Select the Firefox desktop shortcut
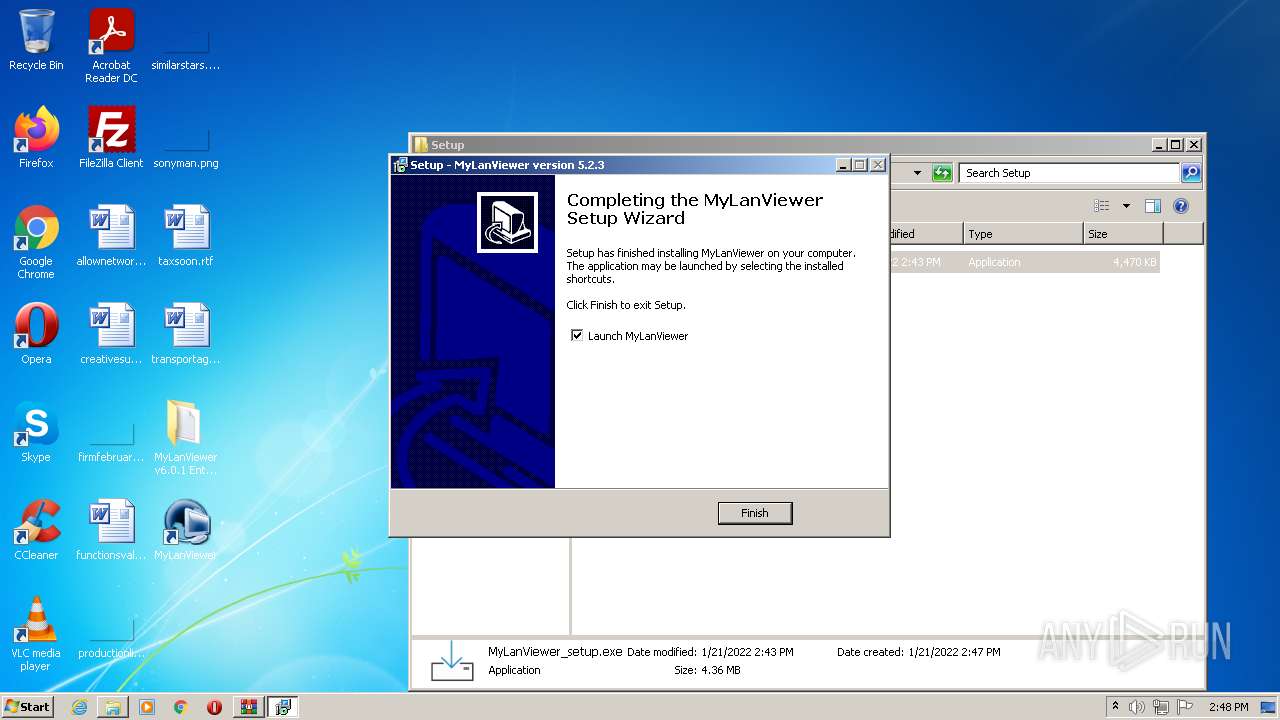 pos(36,138)
